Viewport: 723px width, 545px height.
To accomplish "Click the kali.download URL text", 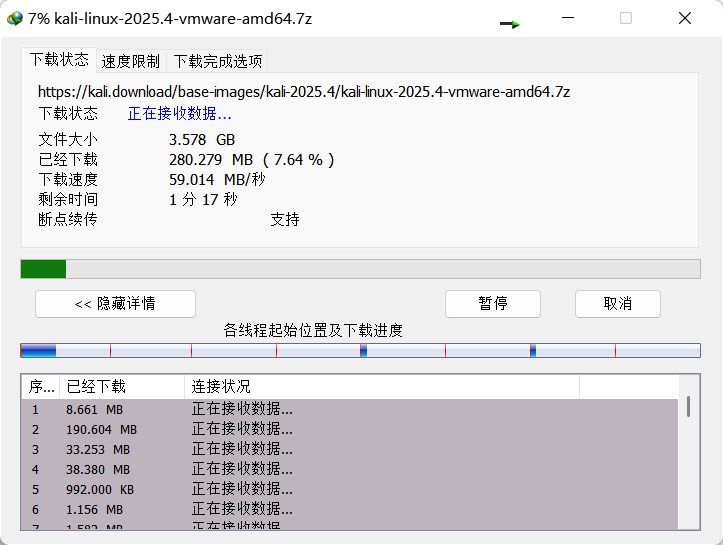I will (x=304, y=92).
